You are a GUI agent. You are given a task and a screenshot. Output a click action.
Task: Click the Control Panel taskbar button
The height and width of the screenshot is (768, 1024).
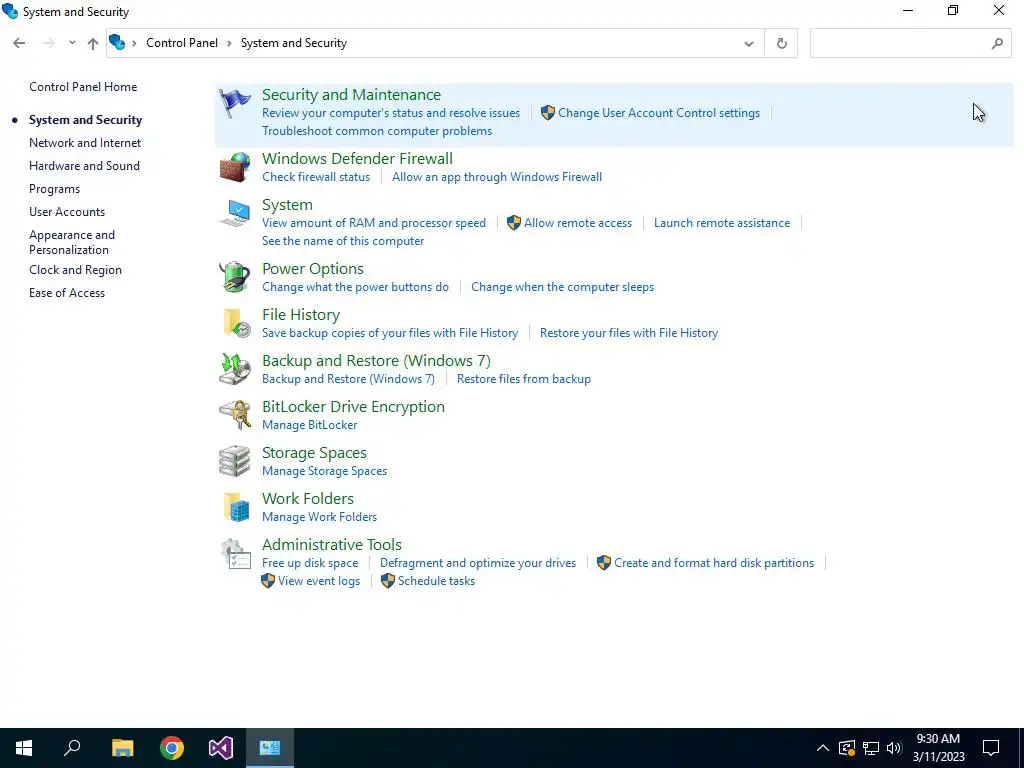(x=270, y=748)
